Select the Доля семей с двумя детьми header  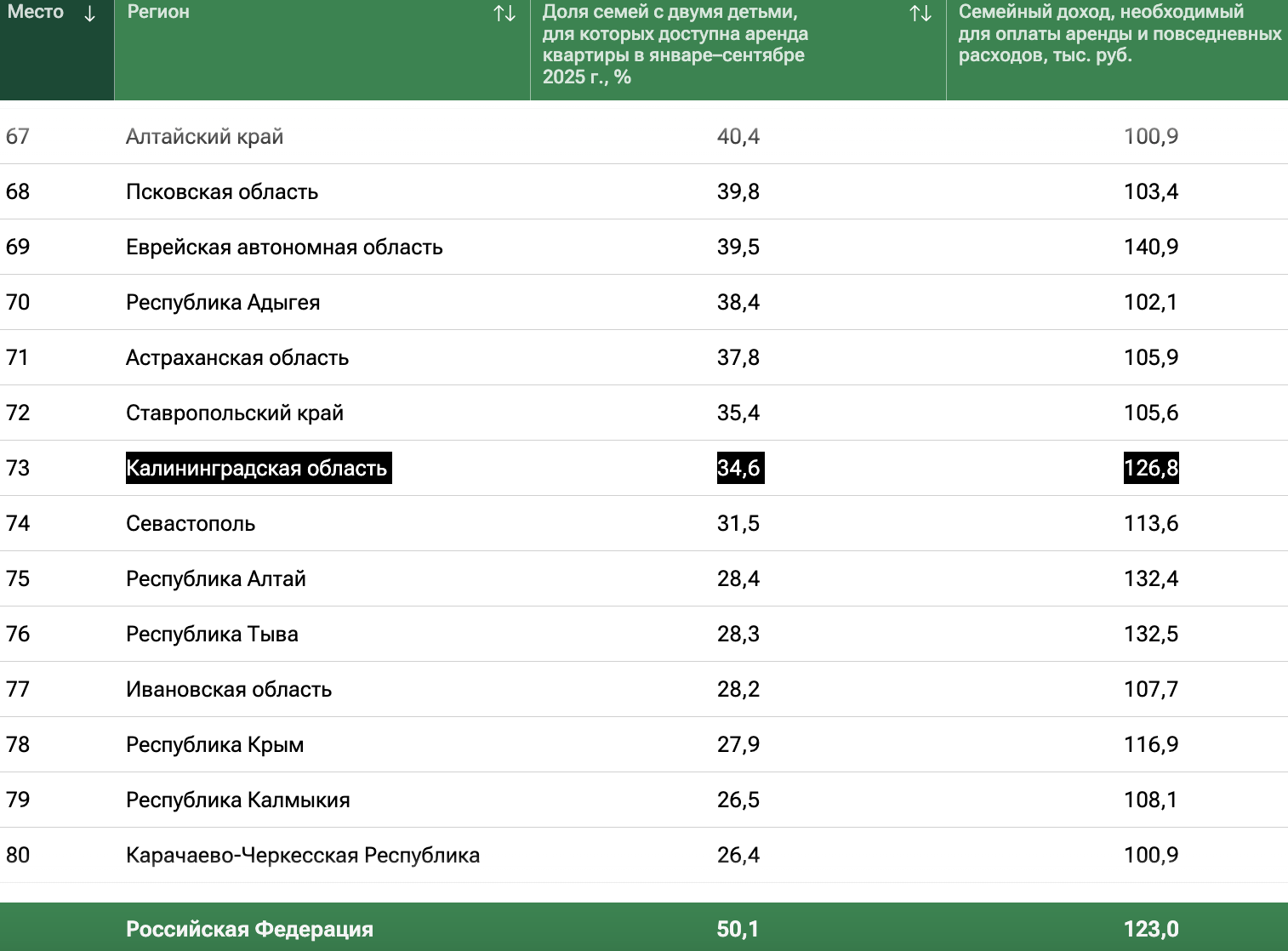pos(675,44)
